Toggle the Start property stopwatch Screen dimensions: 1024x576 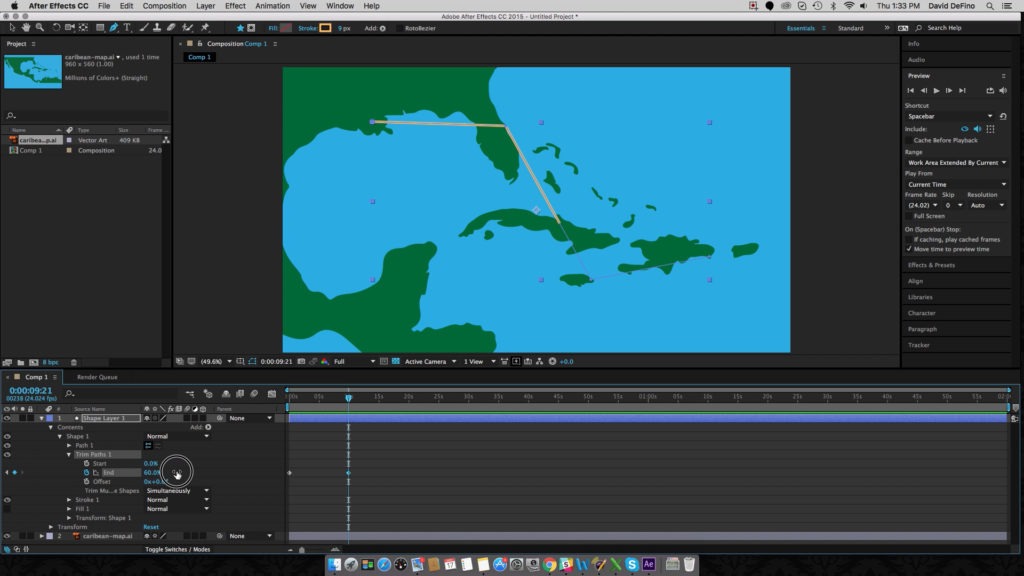point(86,463)
